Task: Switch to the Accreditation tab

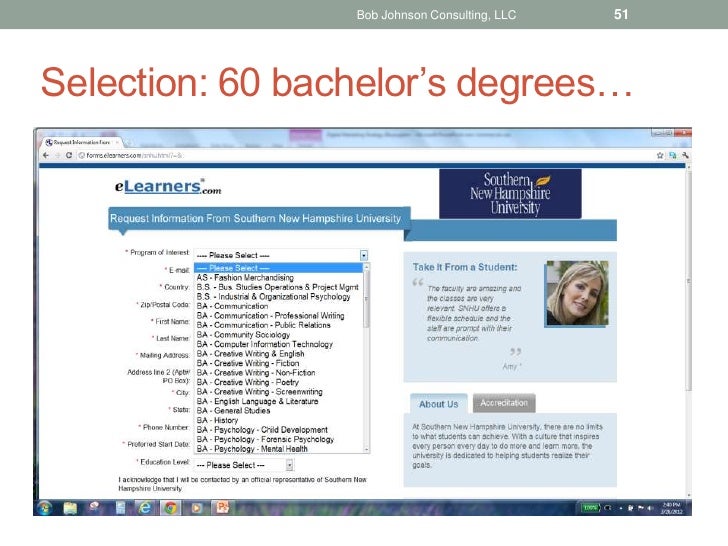Action: (504, 403)
